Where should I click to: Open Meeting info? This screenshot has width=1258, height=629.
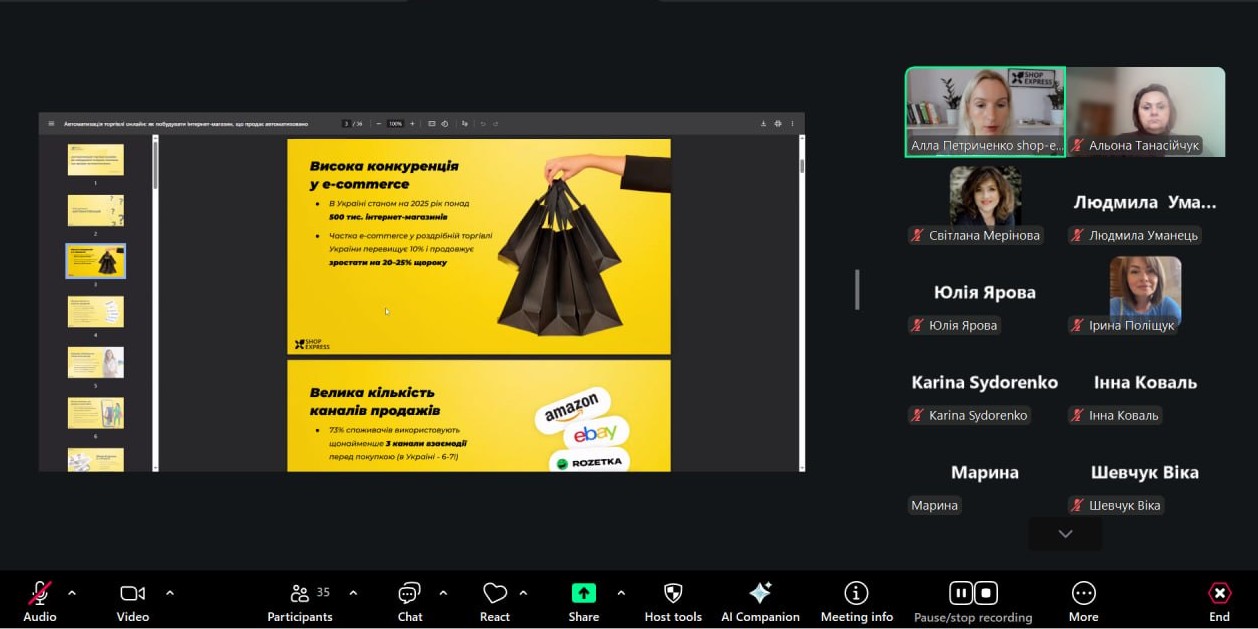(856, 593)
